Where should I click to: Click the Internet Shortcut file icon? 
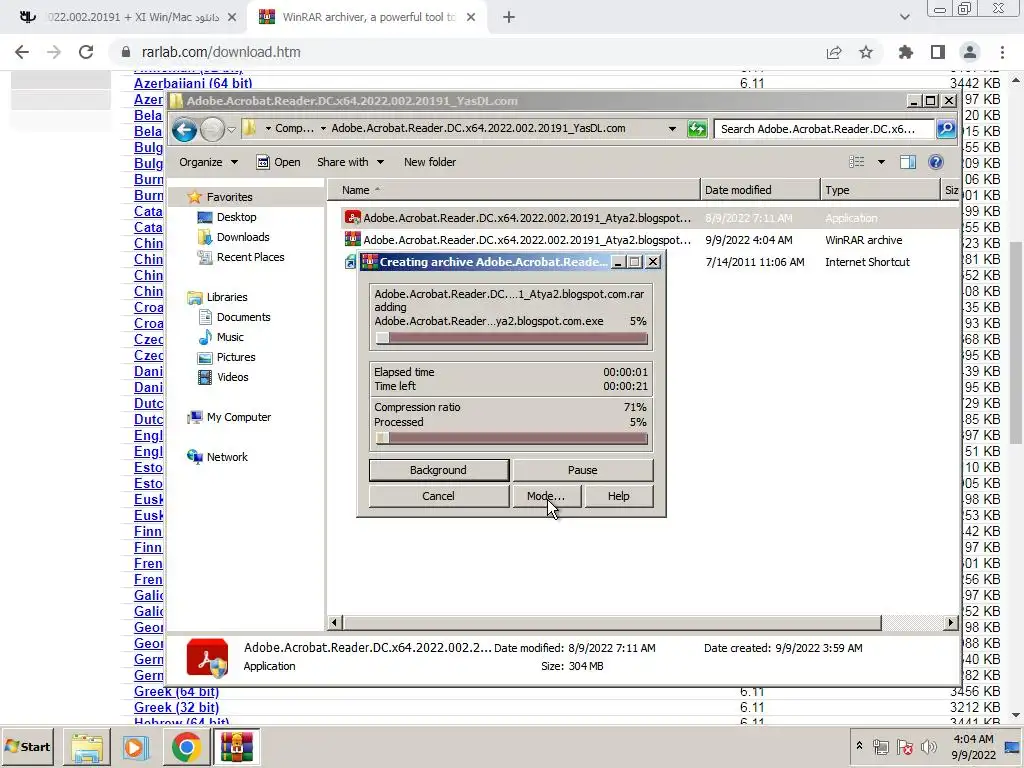350,262
